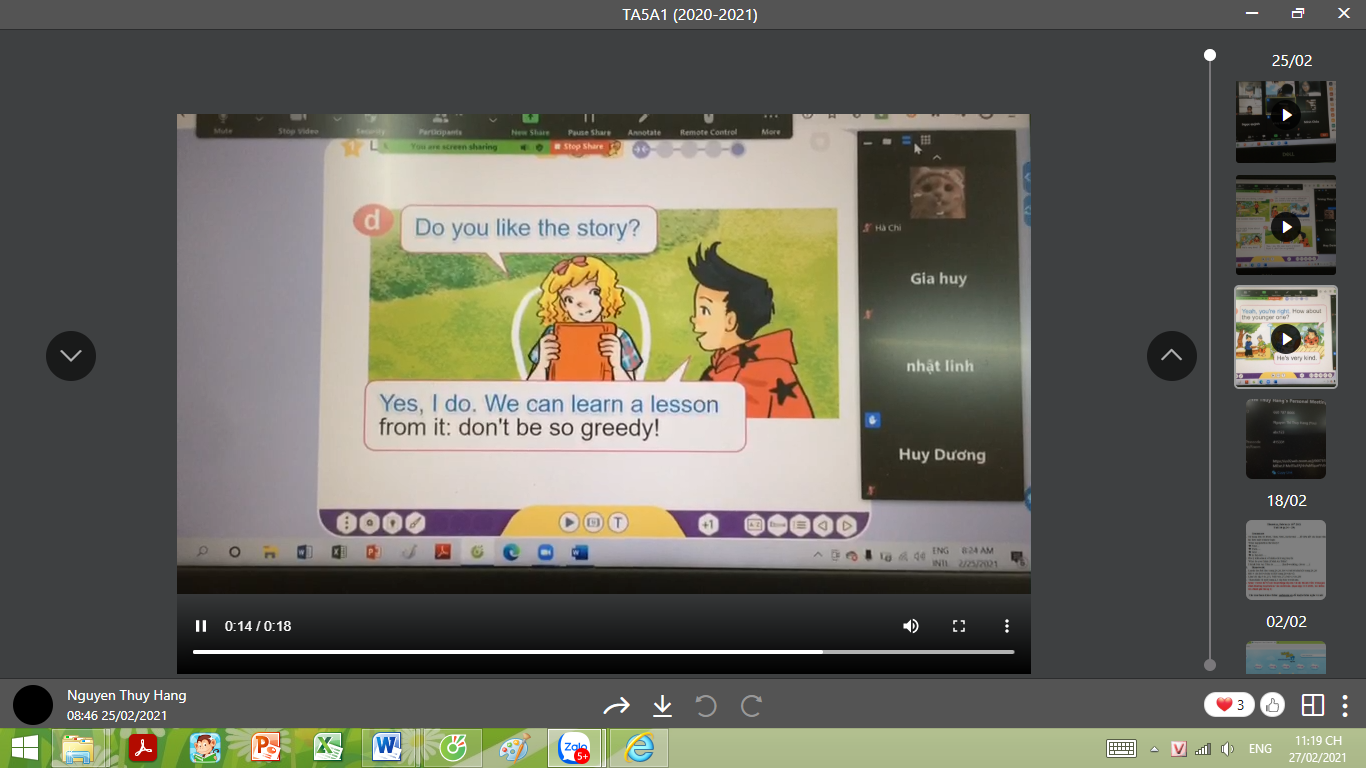Open Coc Coc browser taskbar icon
This screenshot has height=768, width=1366.
(x=453, y=748)
